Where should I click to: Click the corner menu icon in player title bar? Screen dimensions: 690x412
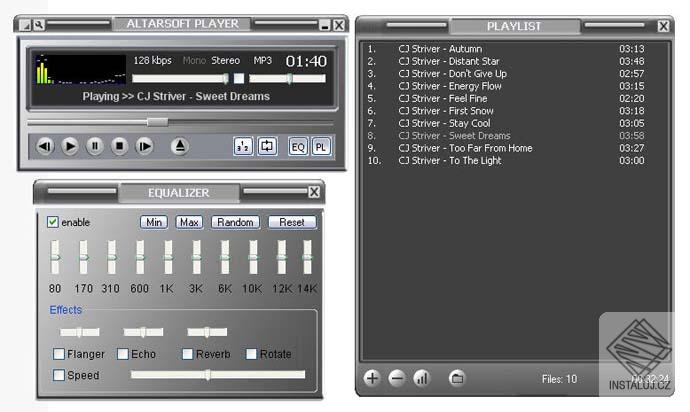point(26,26)
